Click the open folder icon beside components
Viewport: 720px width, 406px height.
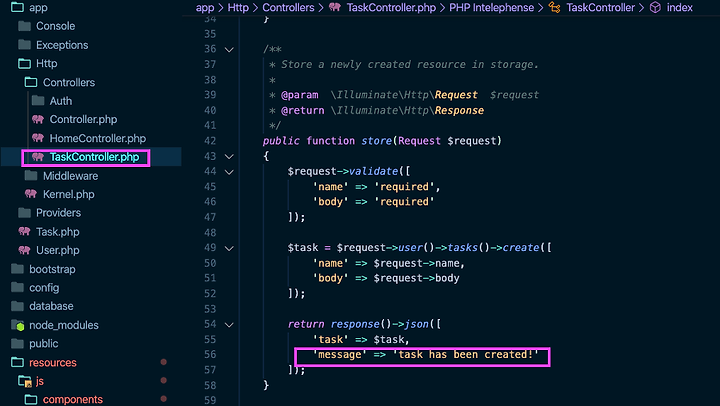coord(31,399)
